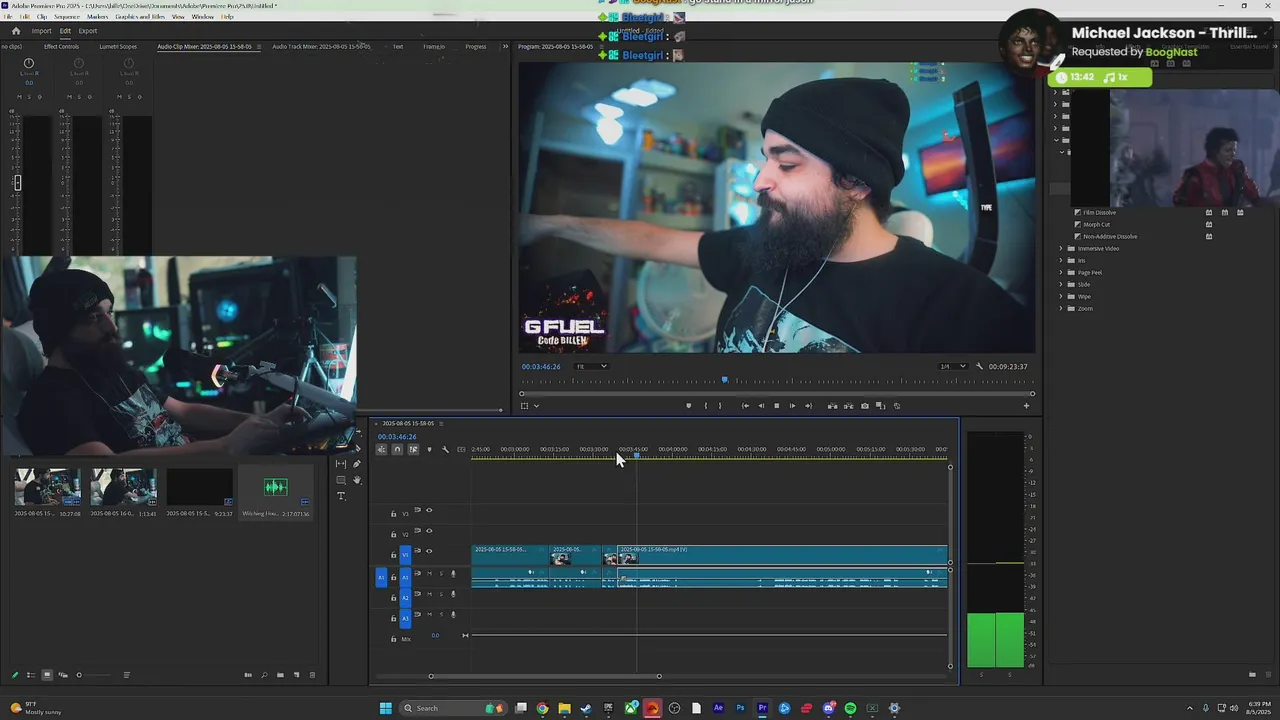Select the Morph Cut transition
The width and height of the screenshot is (1280, 720).
coord(1097,224)
